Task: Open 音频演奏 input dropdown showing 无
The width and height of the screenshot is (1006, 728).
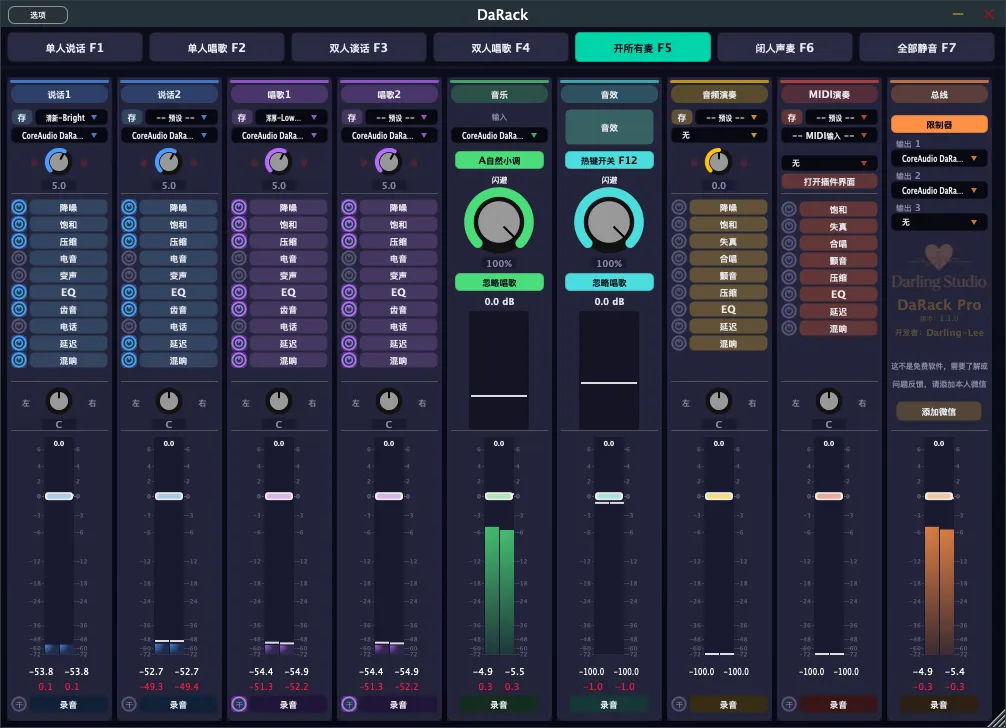Action: (x=719, y=135)
